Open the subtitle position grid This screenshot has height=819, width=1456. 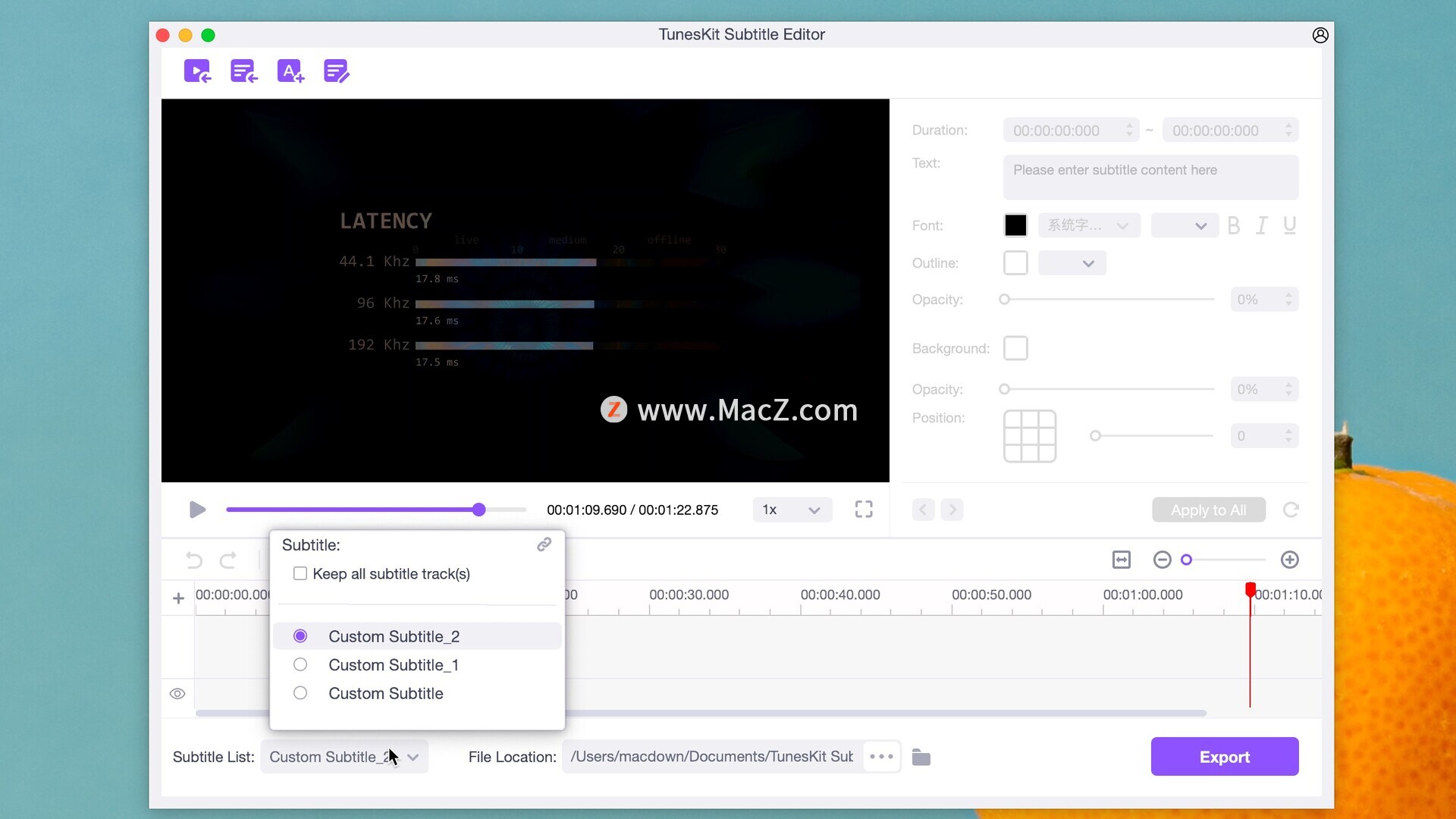(1030, 436)
